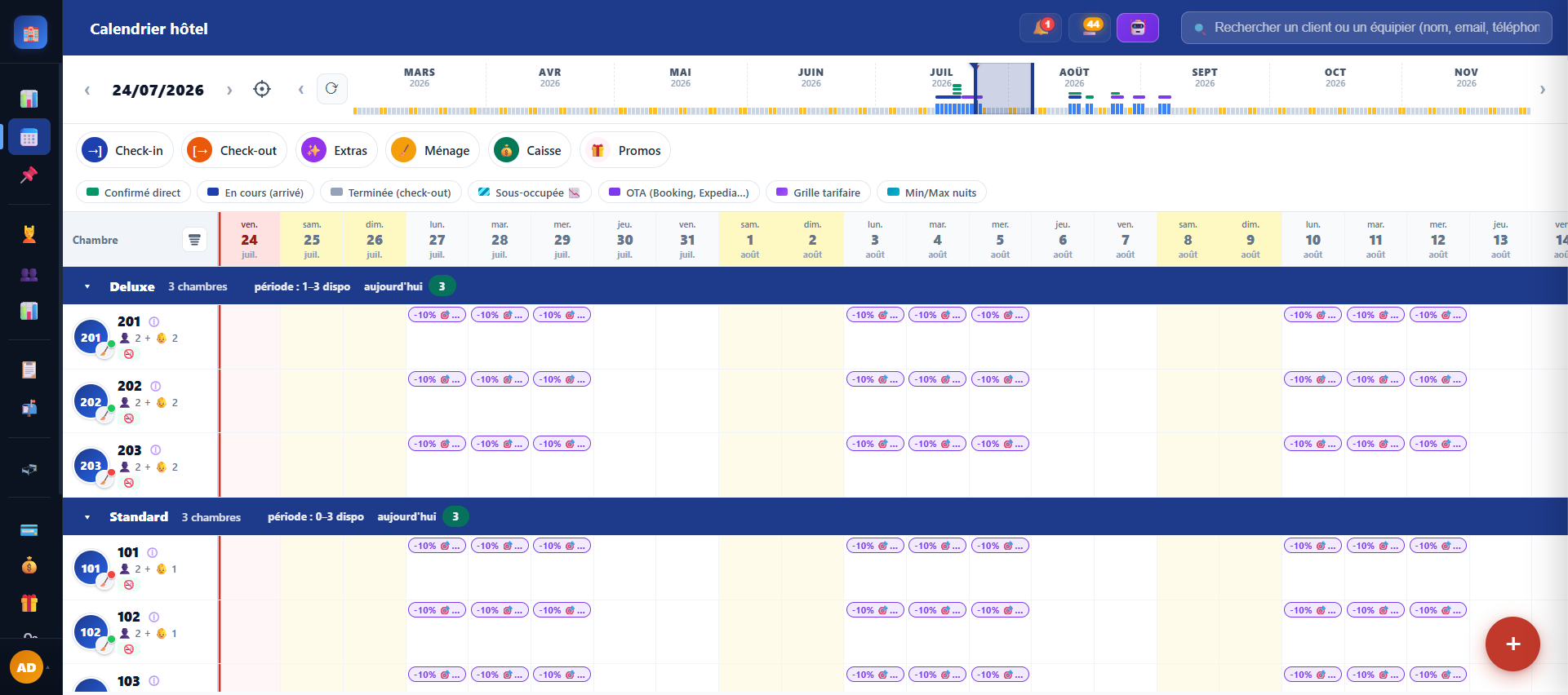Screen dimensions: 1568x695
Task: Open the purple robot assistant icon
Action: click(x=1138, y=28)
